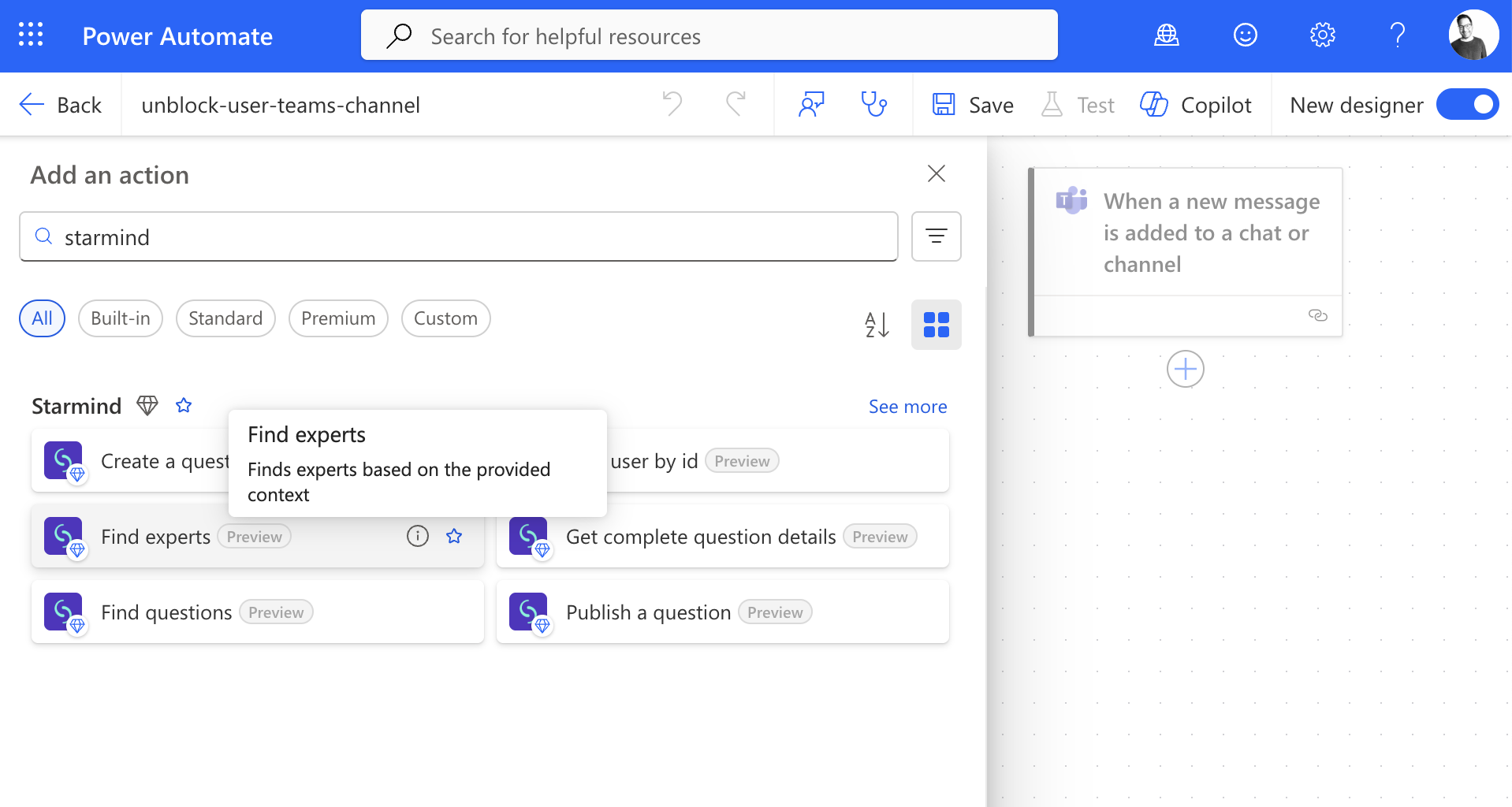
Task: Click the Power Automate title
Action: [x=177, y=36]
